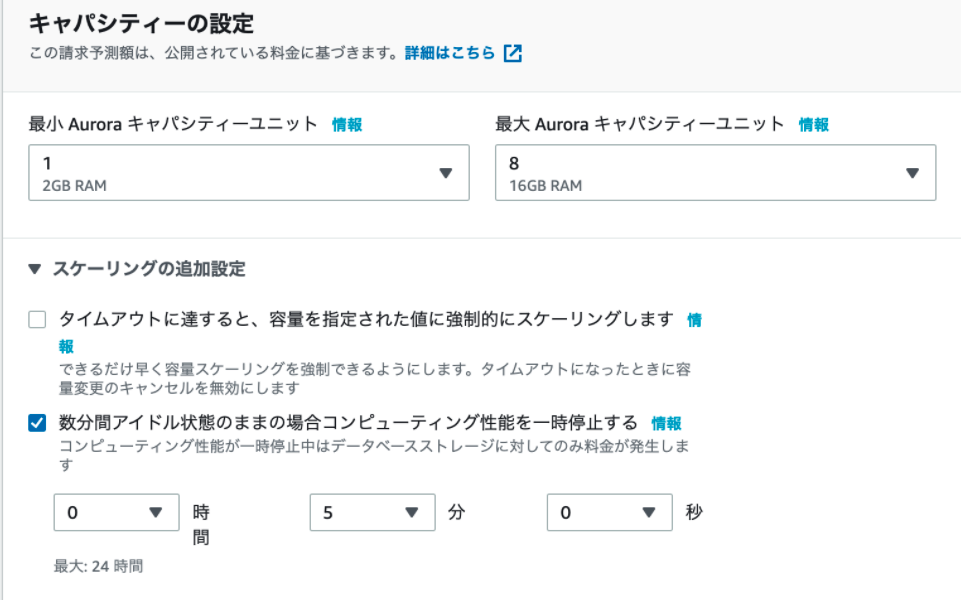Click the arrow icon in the hours dropdown
Screen dimensions: 961x600
pos(156,512)
